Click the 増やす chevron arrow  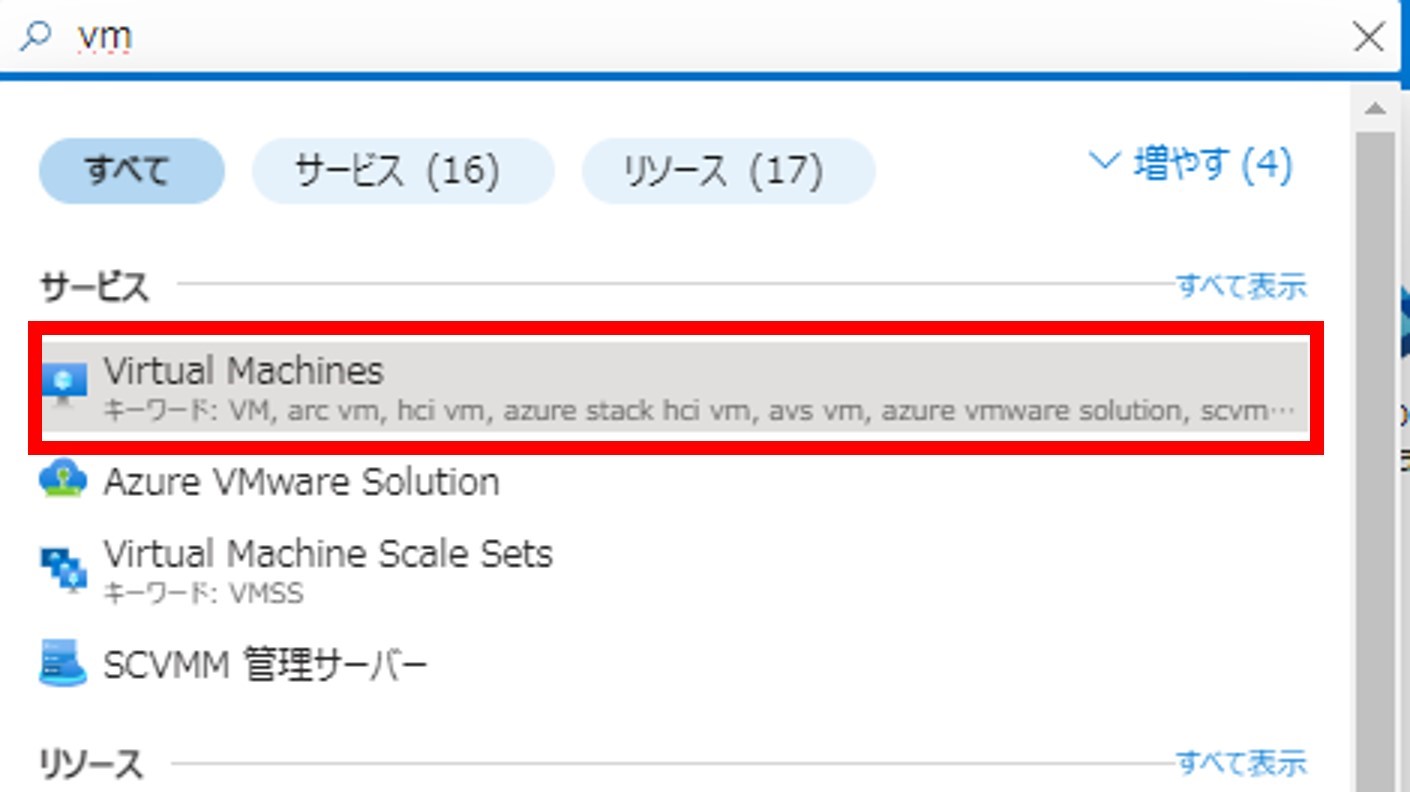[1104, 162]
